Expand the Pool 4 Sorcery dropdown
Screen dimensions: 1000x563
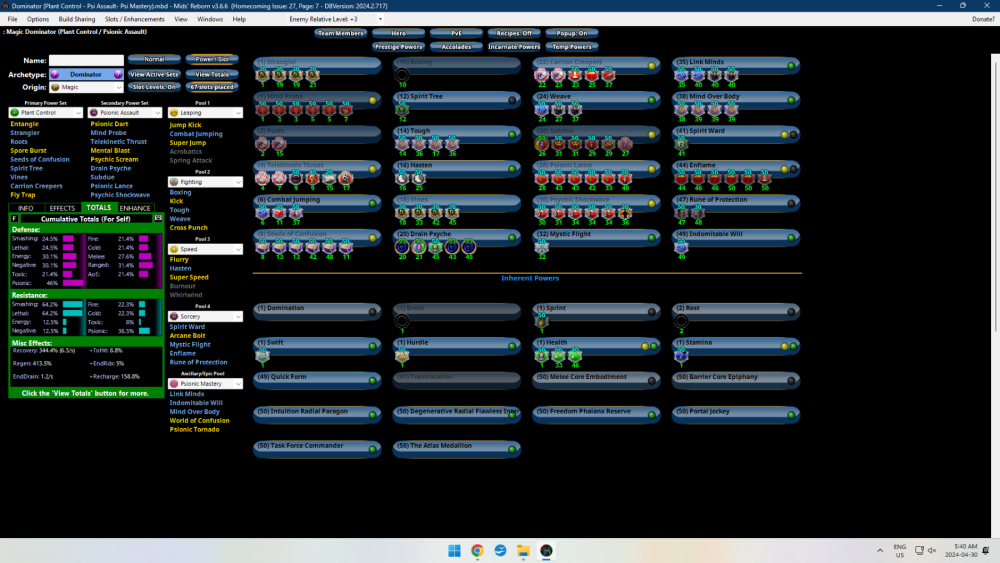pyautogui.click(x=205, y=316)
